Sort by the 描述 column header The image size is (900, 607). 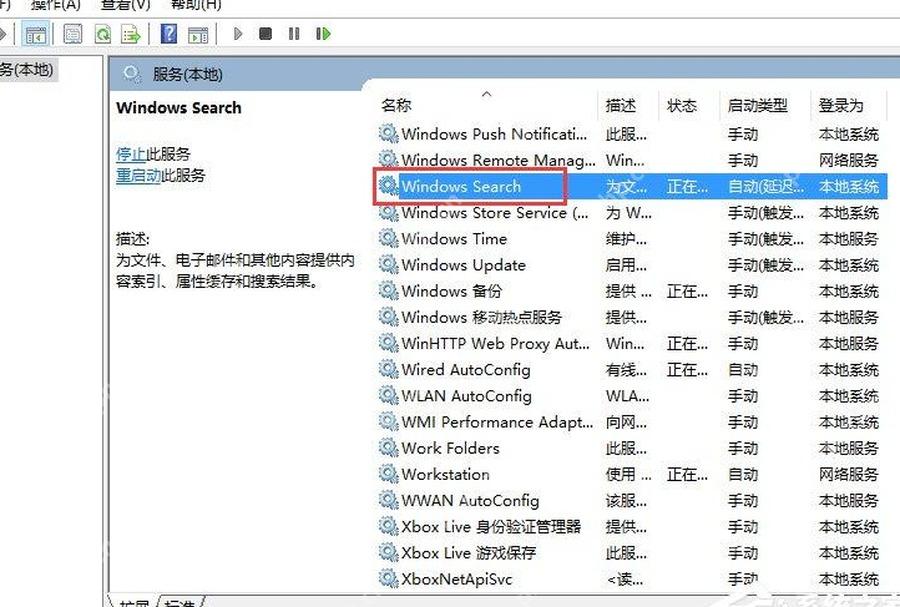point(620,106)
